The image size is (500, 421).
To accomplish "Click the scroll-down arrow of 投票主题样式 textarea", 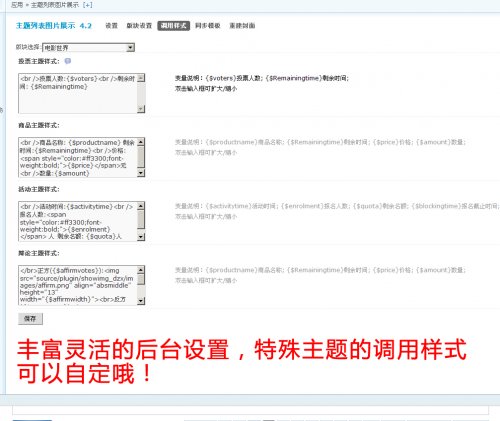I will [141, 109].
